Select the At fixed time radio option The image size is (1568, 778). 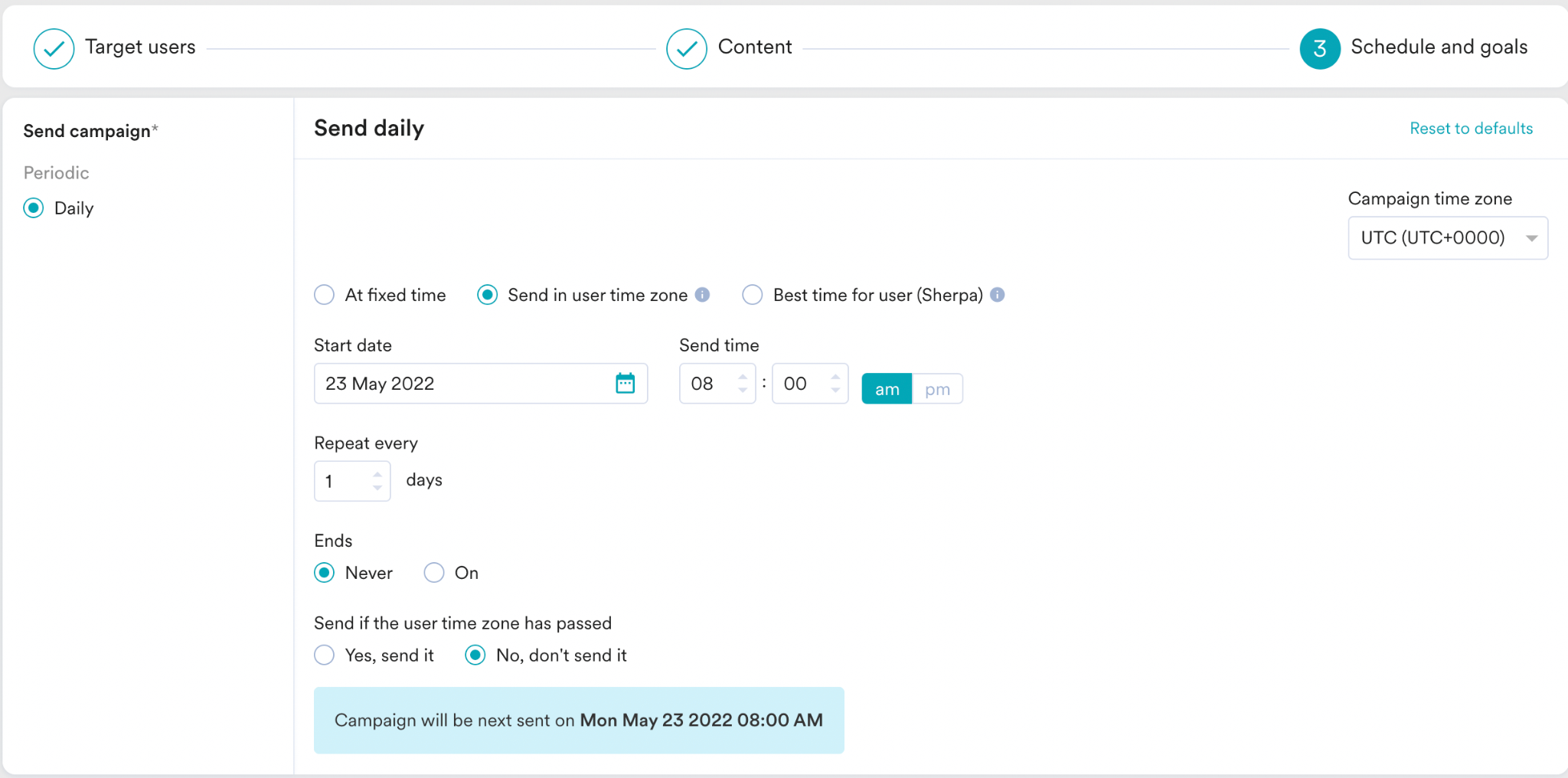[x=325, y=295]
